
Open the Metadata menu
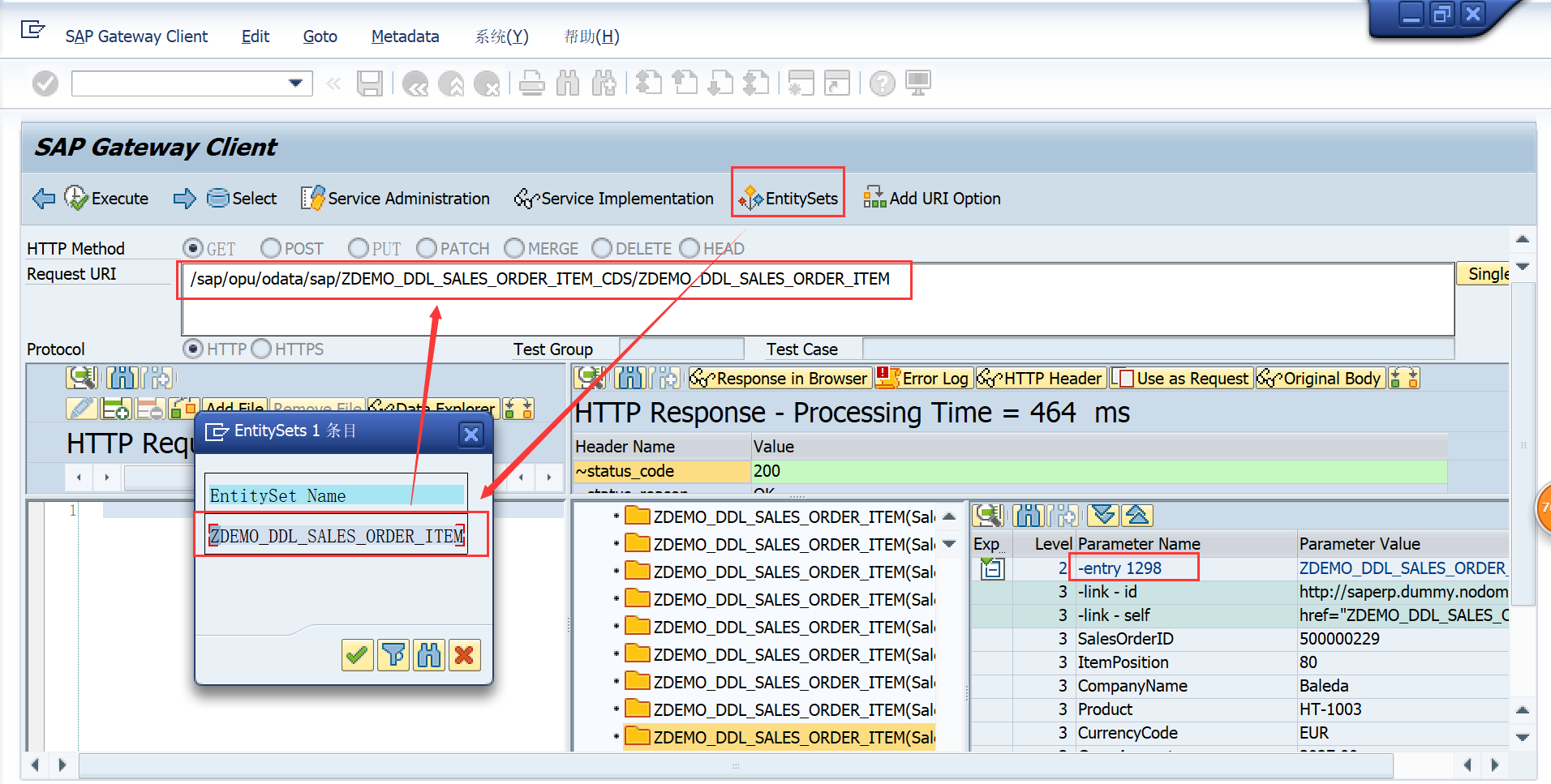pyautogui.click(x=405, y=36)
